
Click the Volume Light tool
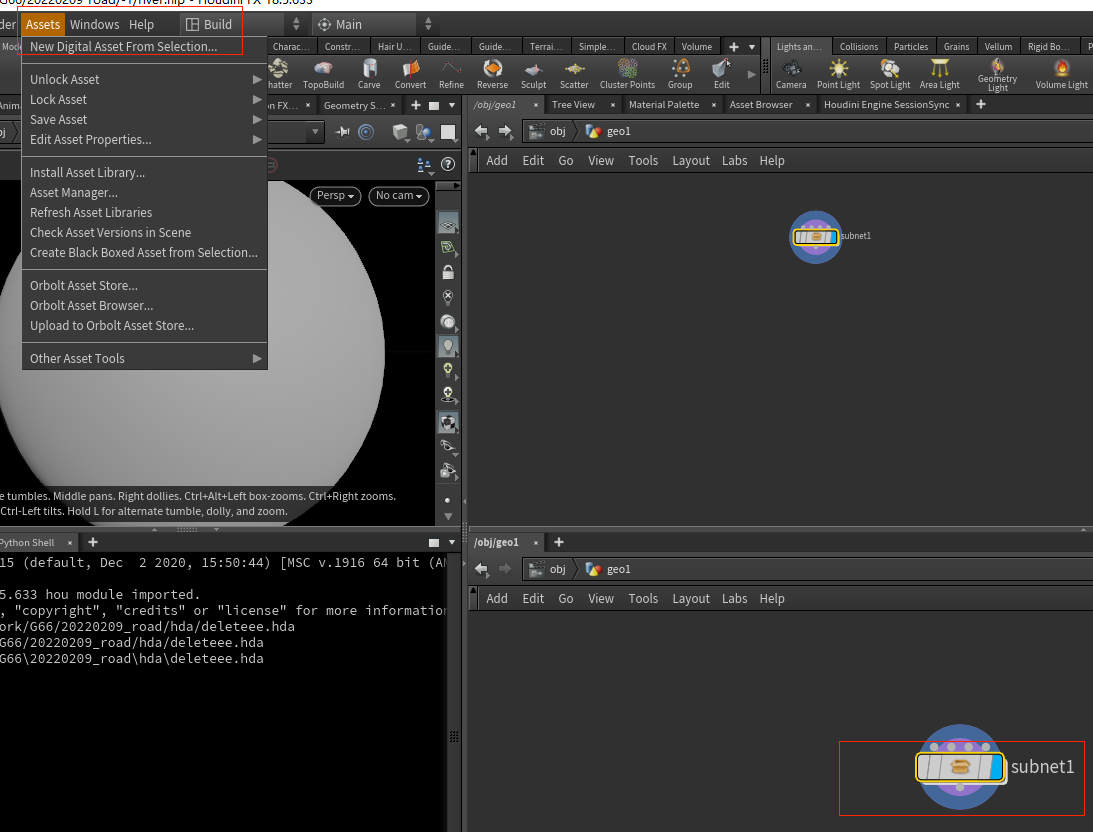(1061, 72)
